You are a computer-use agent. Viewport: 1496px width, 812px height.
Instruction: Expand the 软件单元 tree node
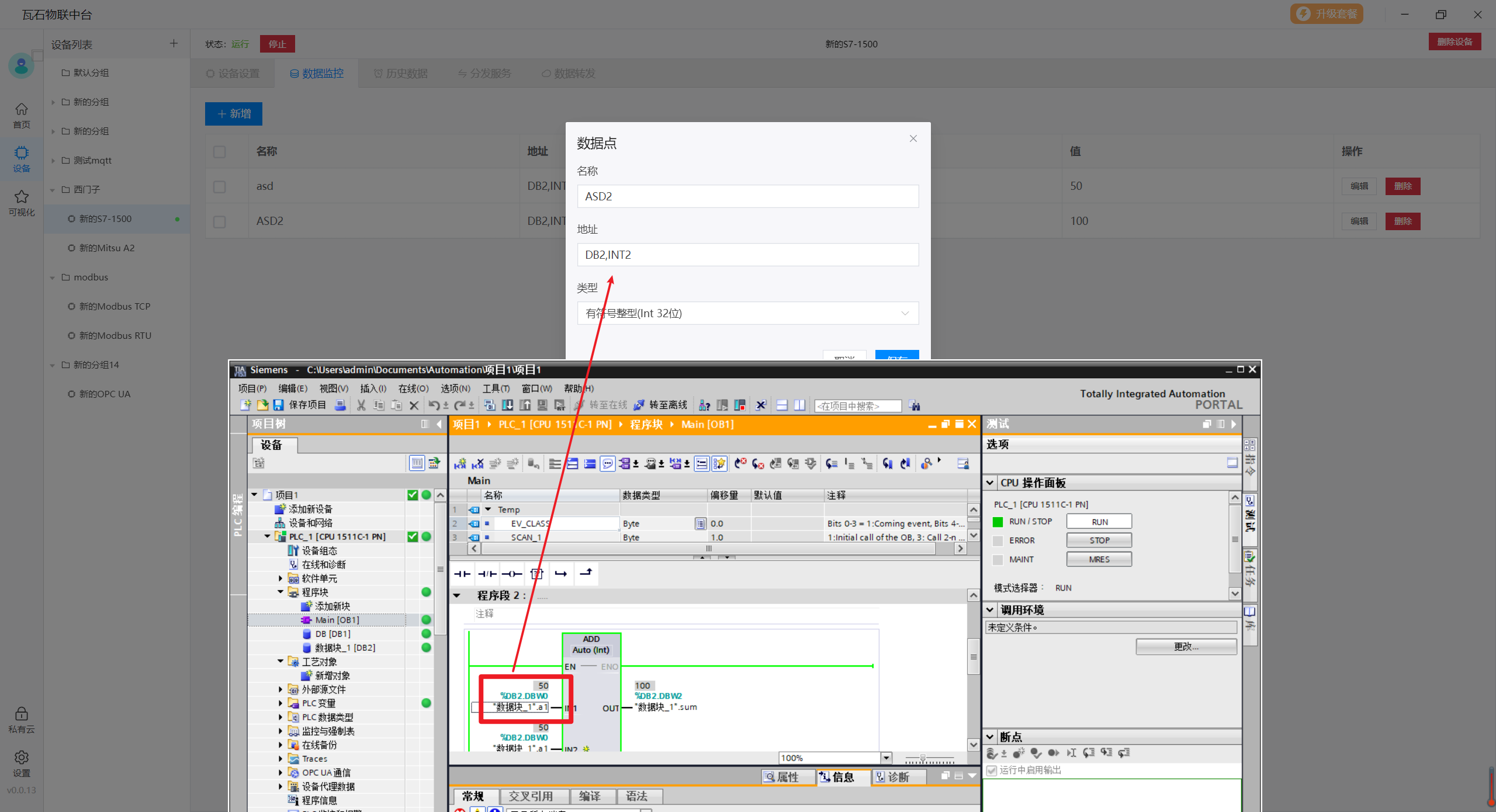(x=280, y=578)
